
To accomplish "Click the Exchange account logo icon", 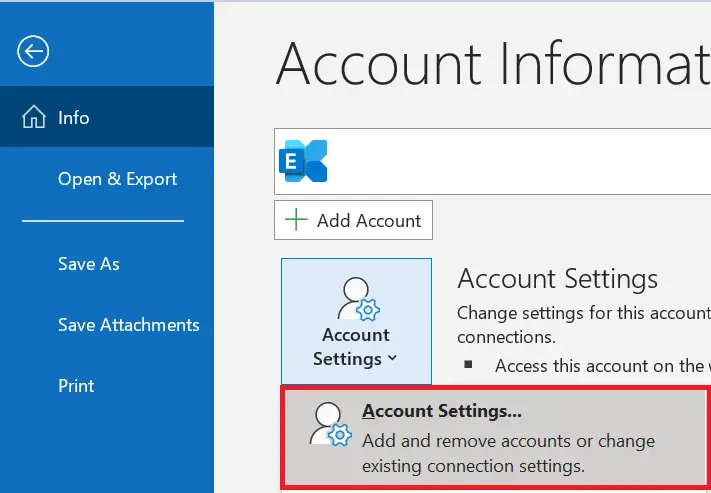I will (303, 161).
